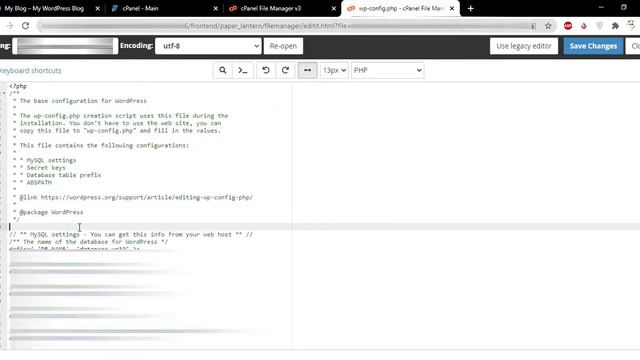Close the cPanel - Main tab
640x360 pixels.
point(216,8)
